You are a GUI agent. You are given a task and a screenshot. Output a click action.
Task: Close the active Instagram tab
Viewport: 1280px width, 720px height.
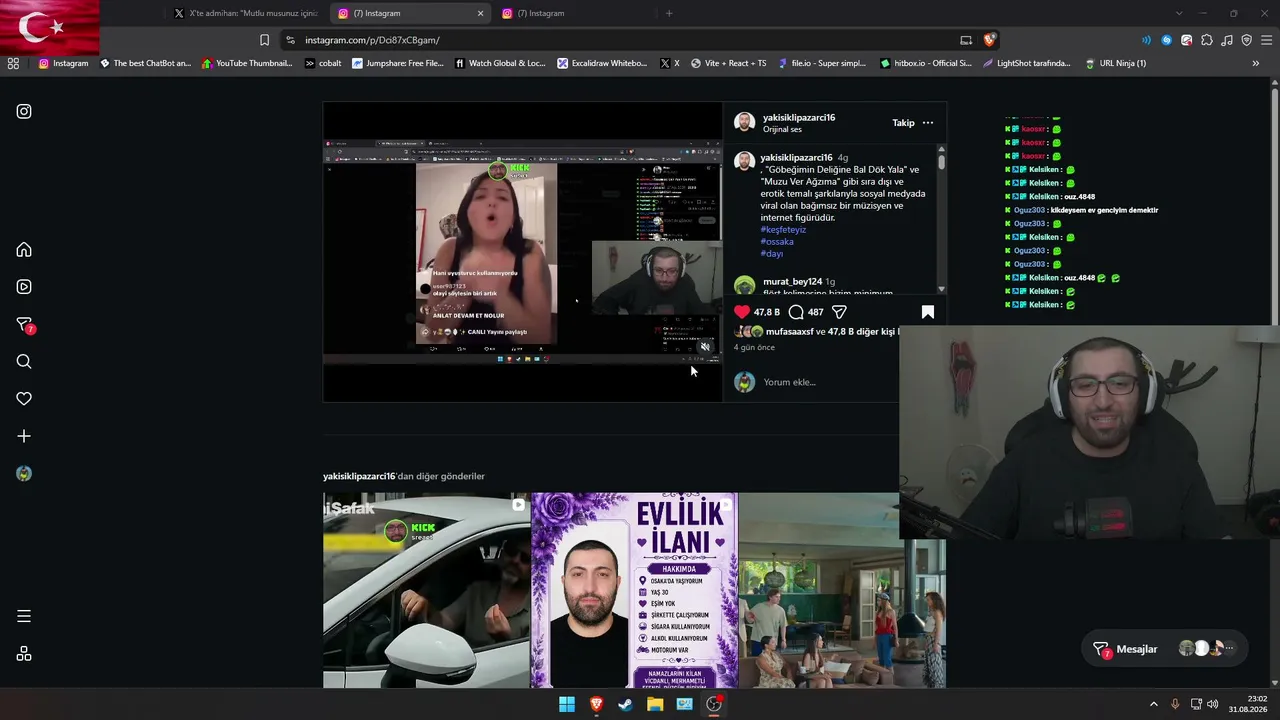pyautogui.click(x=480, y=13)
